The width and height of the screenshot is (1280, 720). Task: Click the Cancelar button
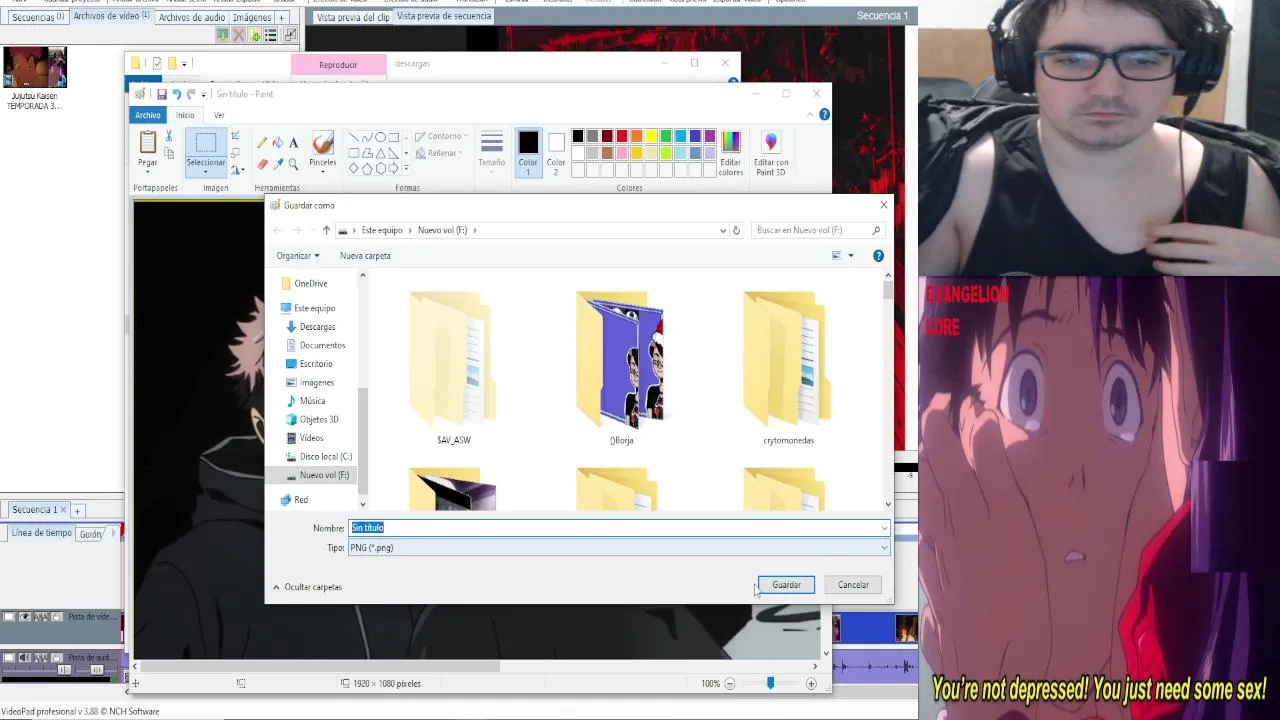(853, 585)
